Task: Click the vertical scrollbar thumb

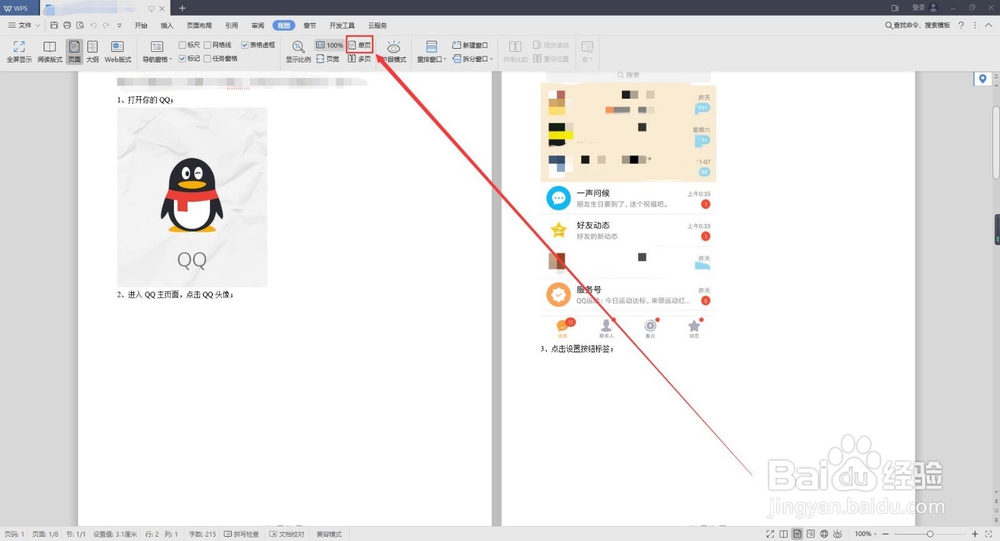Action: (x=996, y=142)
